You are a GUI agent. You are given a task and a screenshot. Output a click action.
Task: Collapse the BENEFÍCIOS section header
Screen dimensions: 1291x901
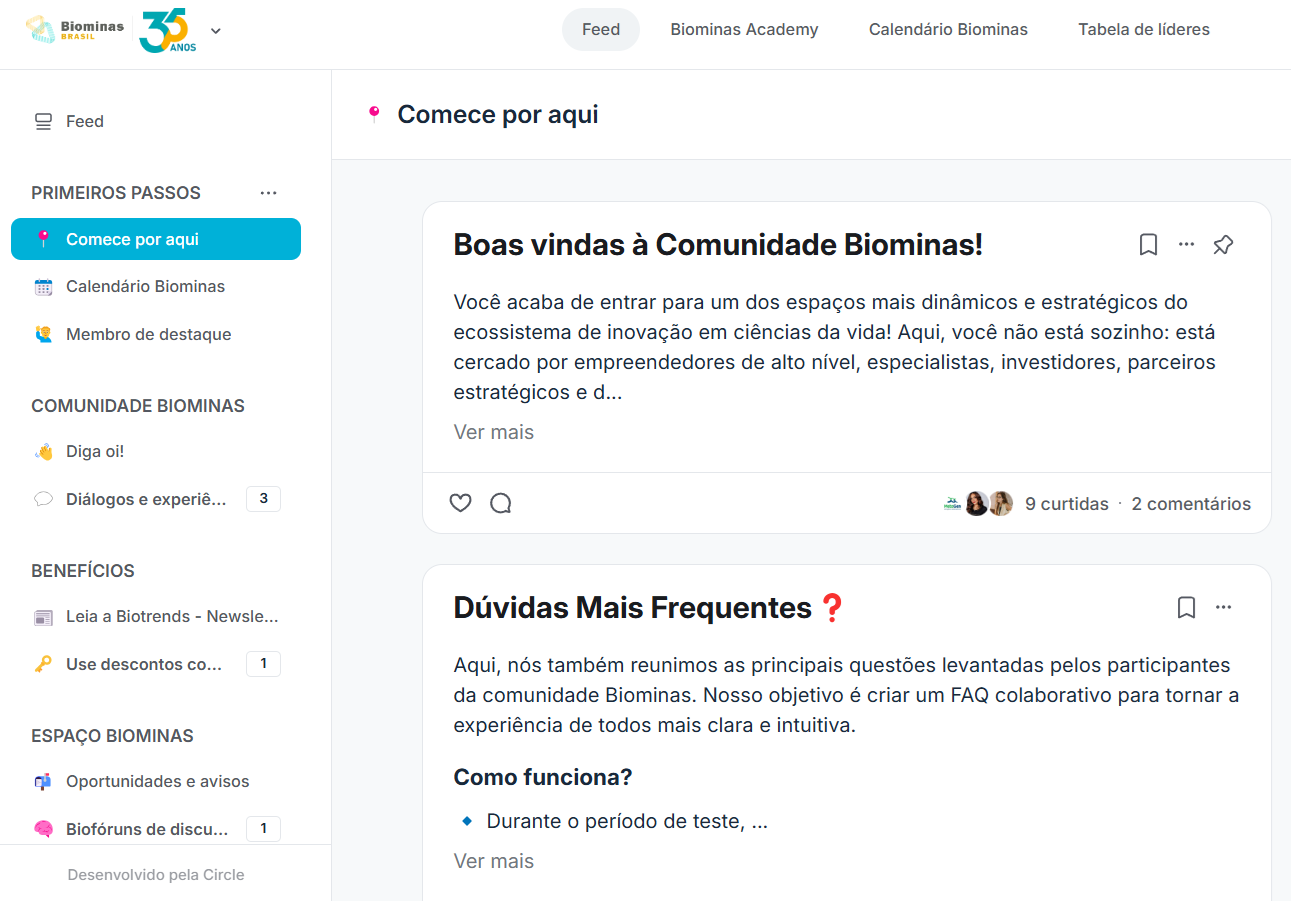(83, 571)
